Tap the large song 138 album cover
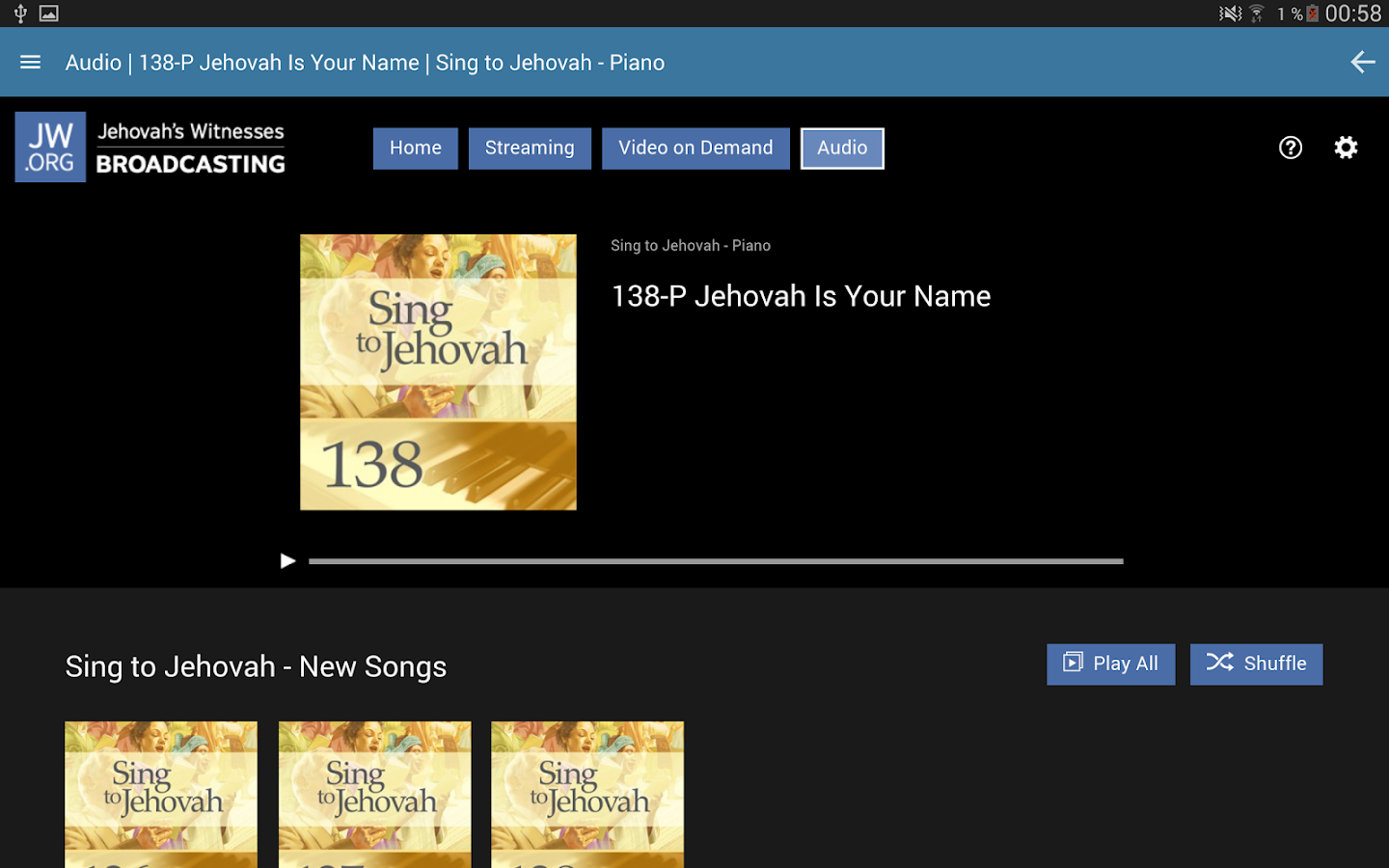This screenshot has width=1389, height=868. (x=438, y=372)
